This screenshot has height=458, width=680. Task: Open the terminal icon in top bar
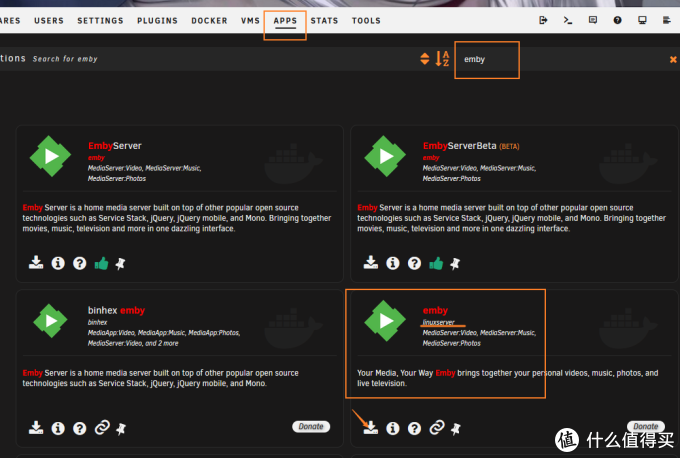click(568, 20)
